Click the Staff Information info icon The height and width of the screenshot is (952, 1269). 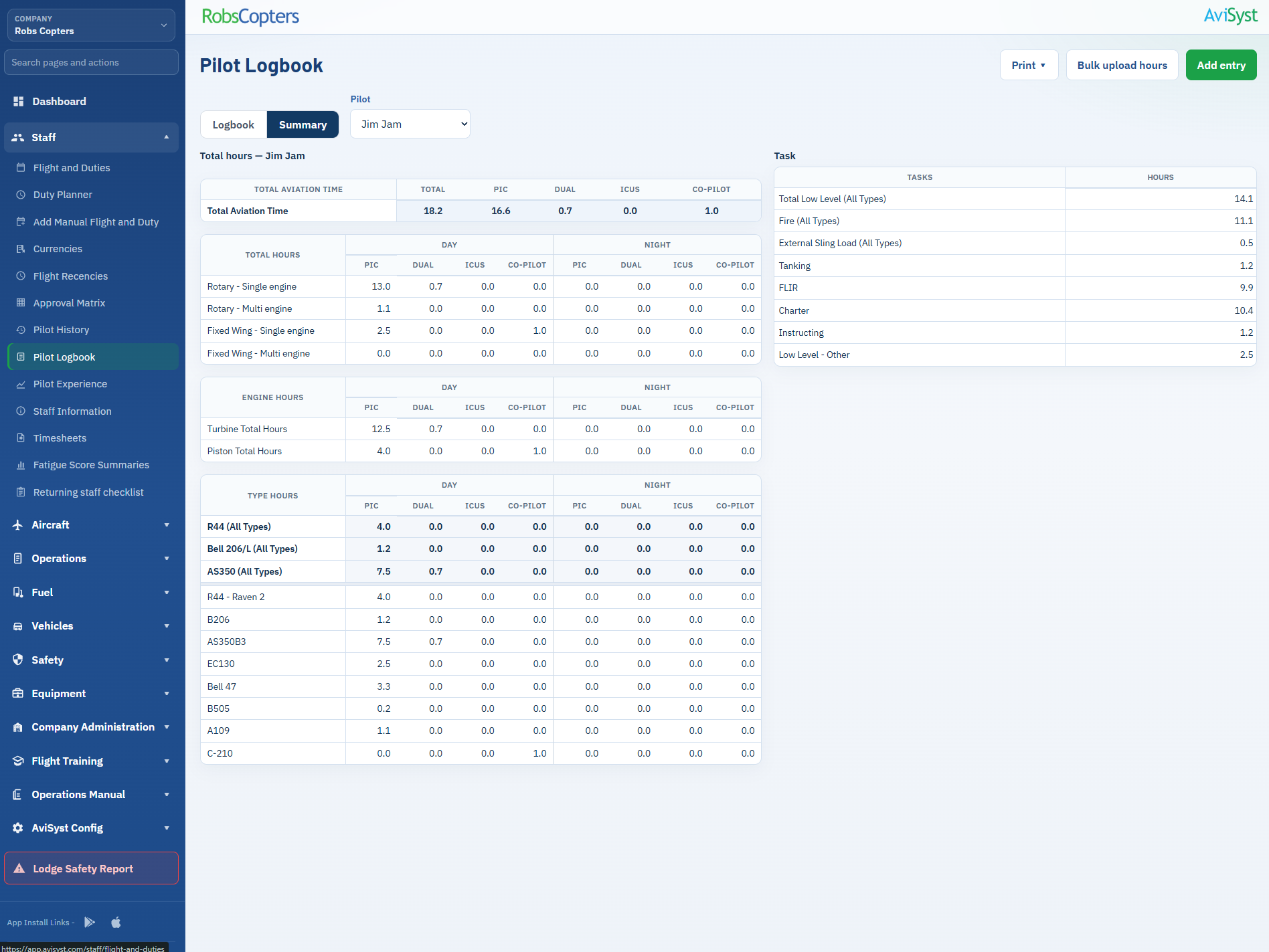(x=21, y=411)
